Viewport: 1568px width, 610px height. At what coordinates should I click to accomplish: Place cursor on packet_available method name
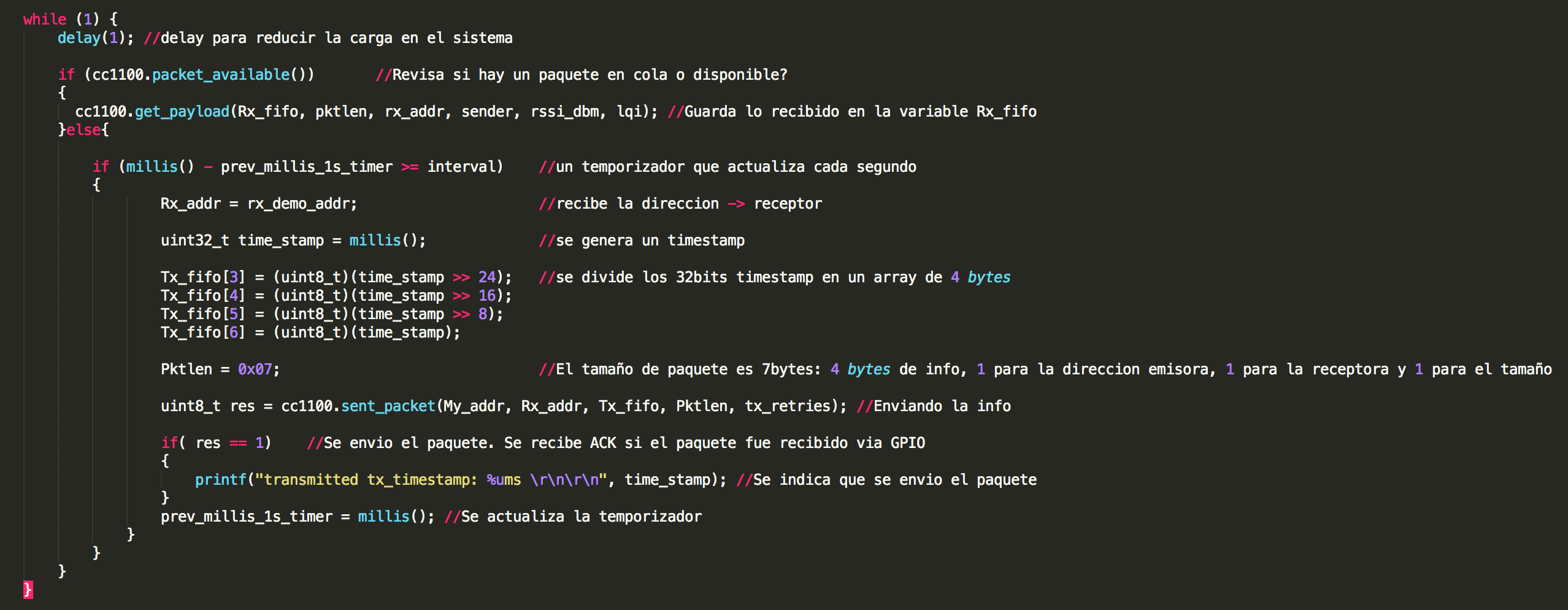tap(221, 75)
